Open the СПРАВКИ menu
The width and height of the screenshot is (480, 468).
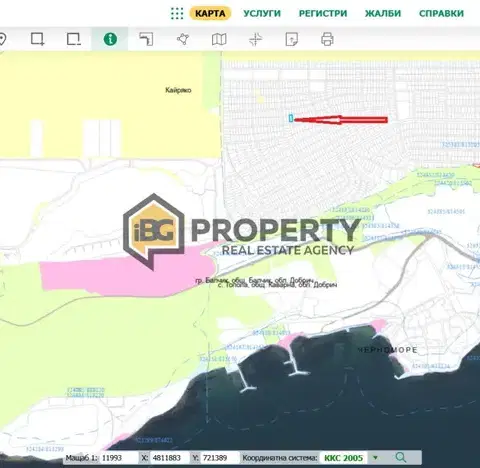click(441, 13)
